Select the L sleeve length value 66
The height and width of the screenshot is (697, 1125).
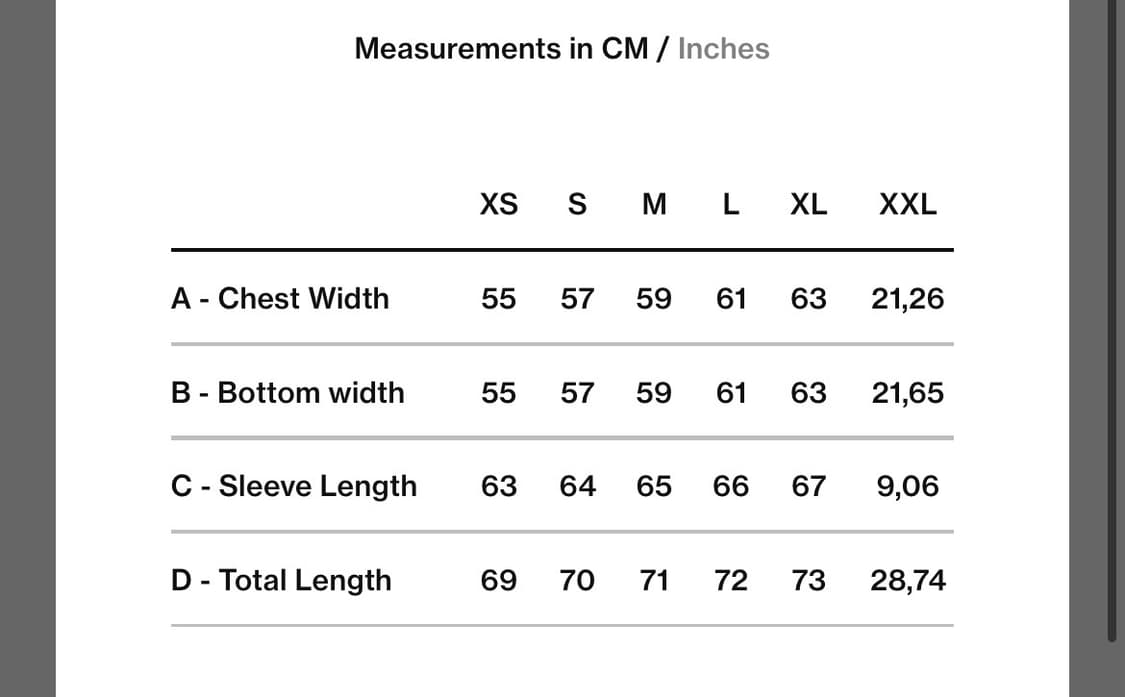click(x=731, y=486)
